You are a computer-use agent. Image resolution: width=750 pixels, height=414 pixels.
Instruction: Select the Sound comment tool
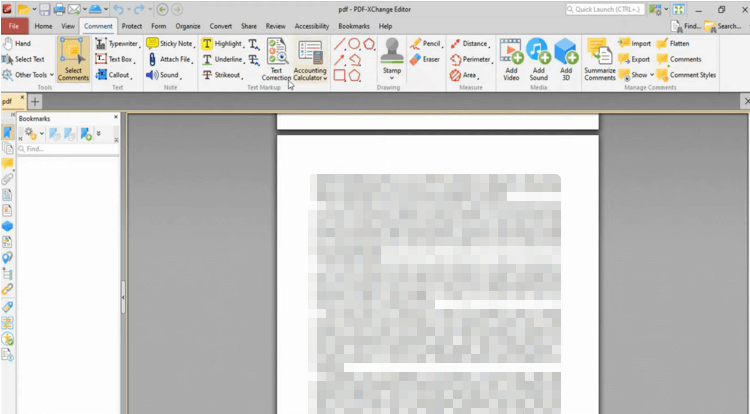(x=164, y=75)
